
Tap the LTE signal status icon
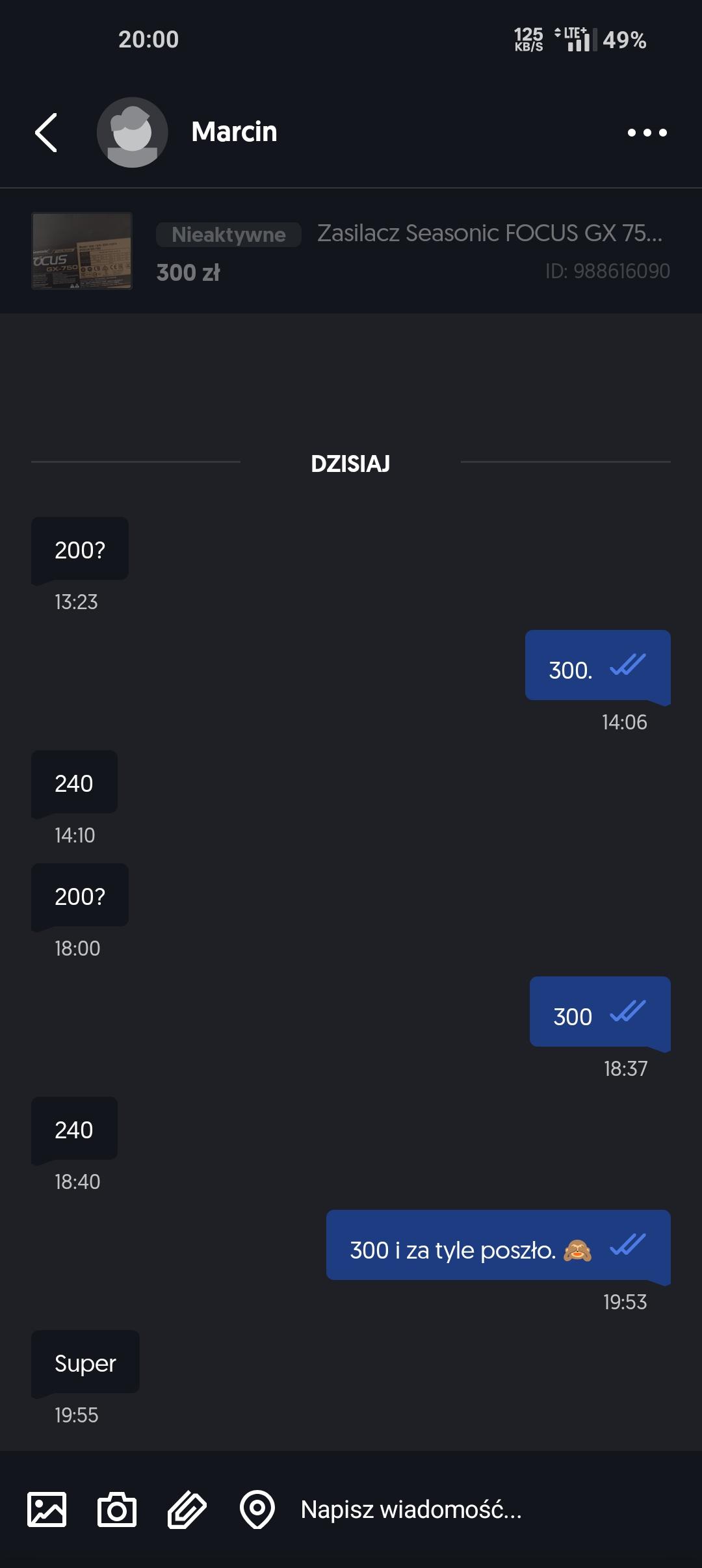[x=575, y=40]
